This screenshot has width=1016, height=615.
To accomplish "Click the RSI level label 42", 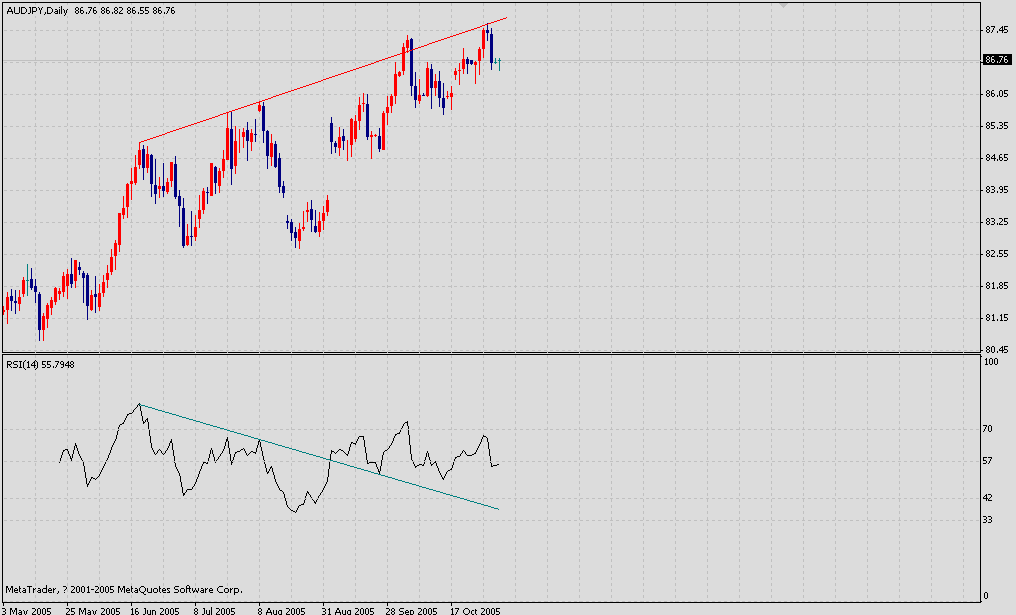I will [987, 498].
